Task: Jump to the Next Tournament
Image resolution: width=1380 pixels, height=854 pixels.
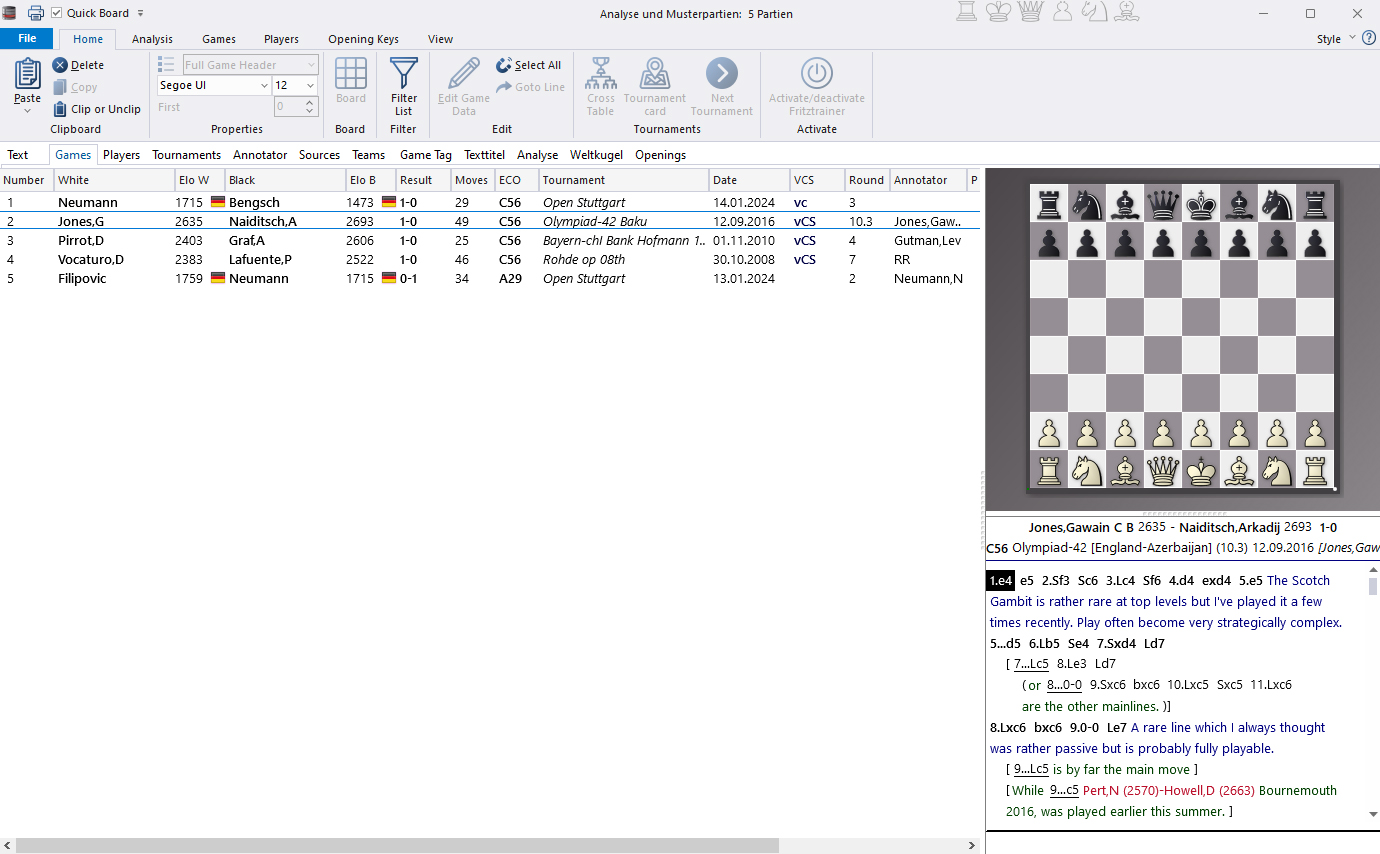Action: 722,87
